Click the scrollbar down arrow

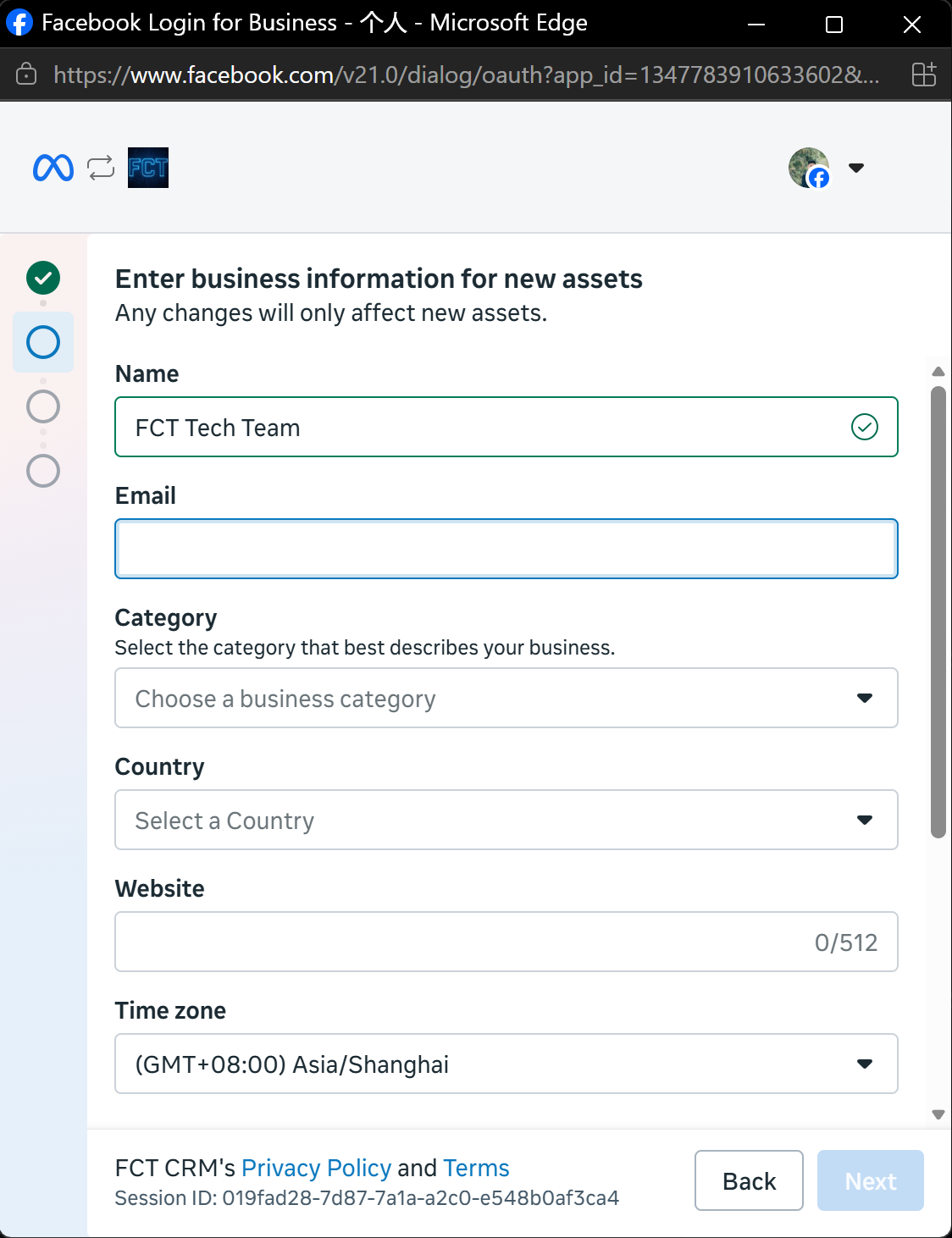(x=938, y=1114)
